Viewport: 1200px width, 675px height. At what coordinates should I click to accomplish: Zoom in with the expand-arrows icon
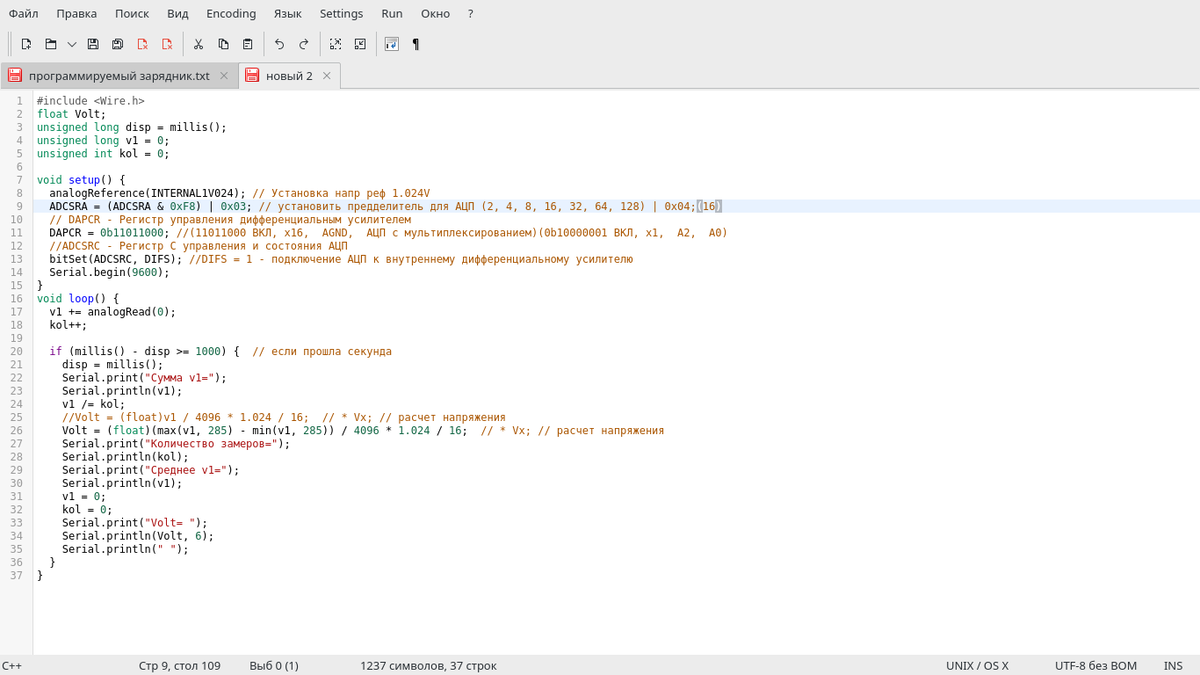pos(335,44)
